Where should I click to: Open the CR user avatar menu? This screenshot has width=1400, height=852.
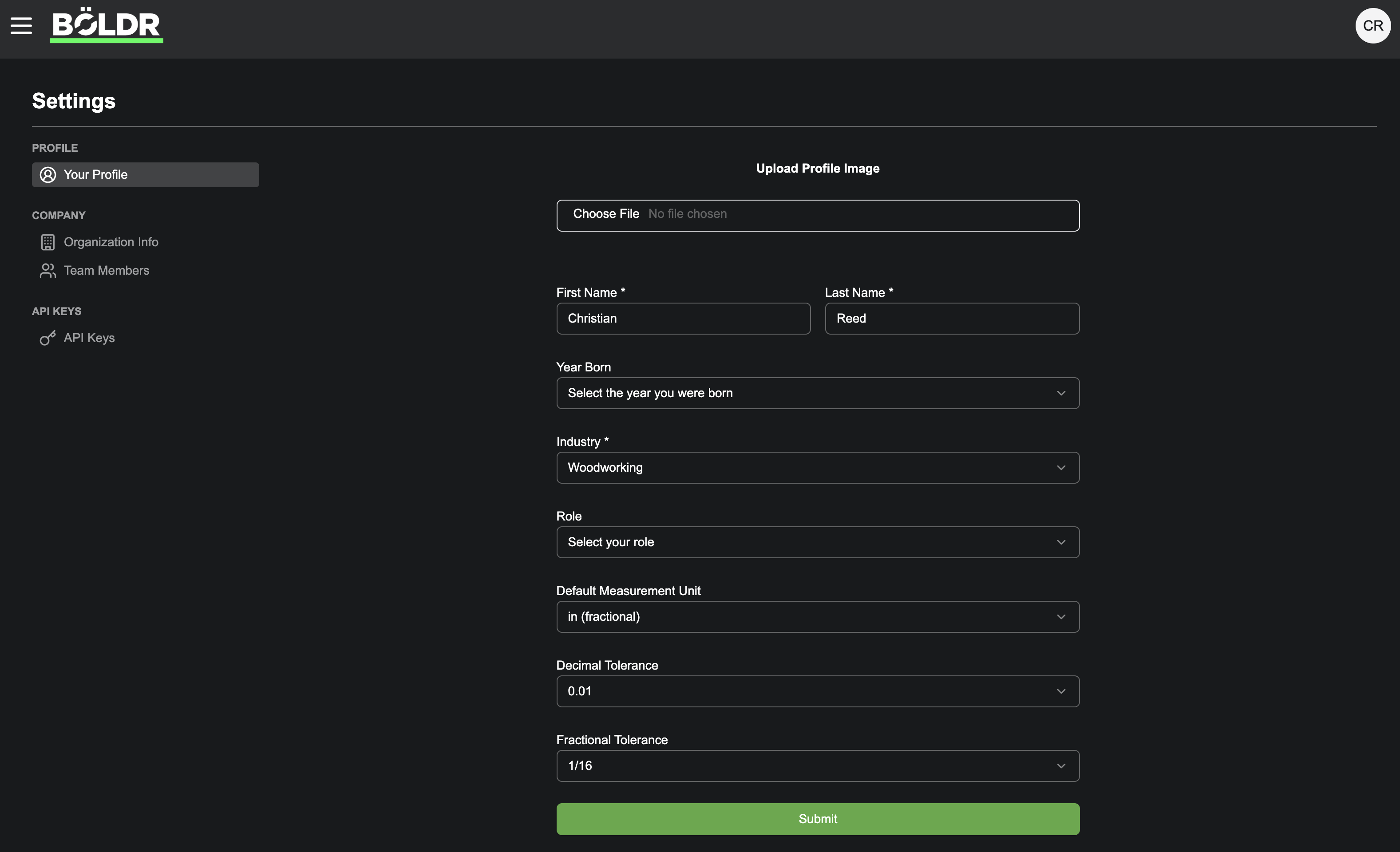point(1373,26)
